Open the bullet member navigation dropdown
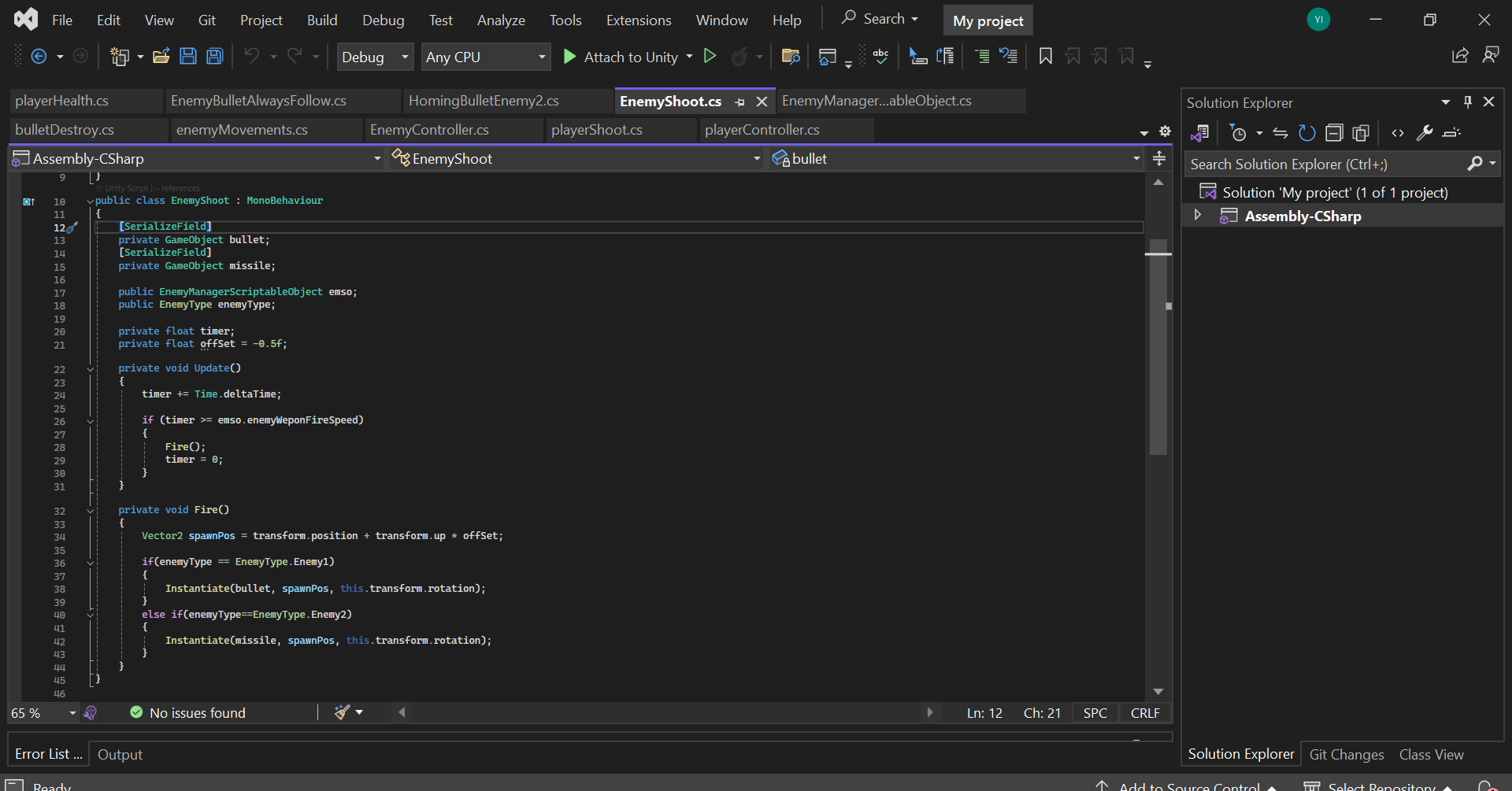The height and width of the screenshot is (791, 1512). click(x=956, y=158)
